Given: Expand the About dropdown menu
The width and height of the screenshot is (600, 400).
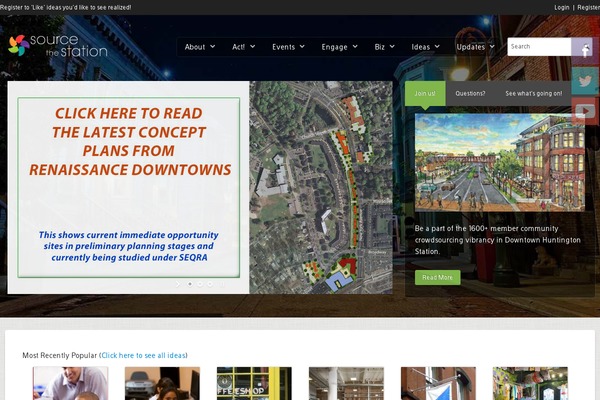Looking at the screenshot, I should [200, 47].
